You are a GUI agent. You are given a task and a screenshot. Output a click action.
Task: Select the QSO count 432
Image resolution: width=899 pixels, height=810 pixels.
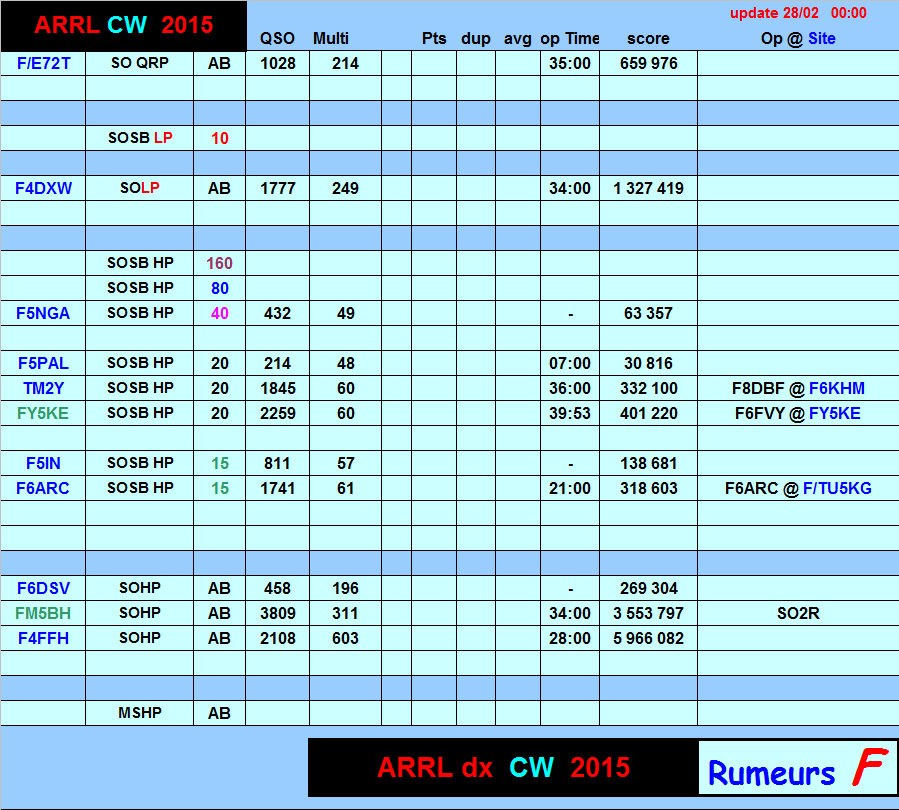click(x=277, y=313)
